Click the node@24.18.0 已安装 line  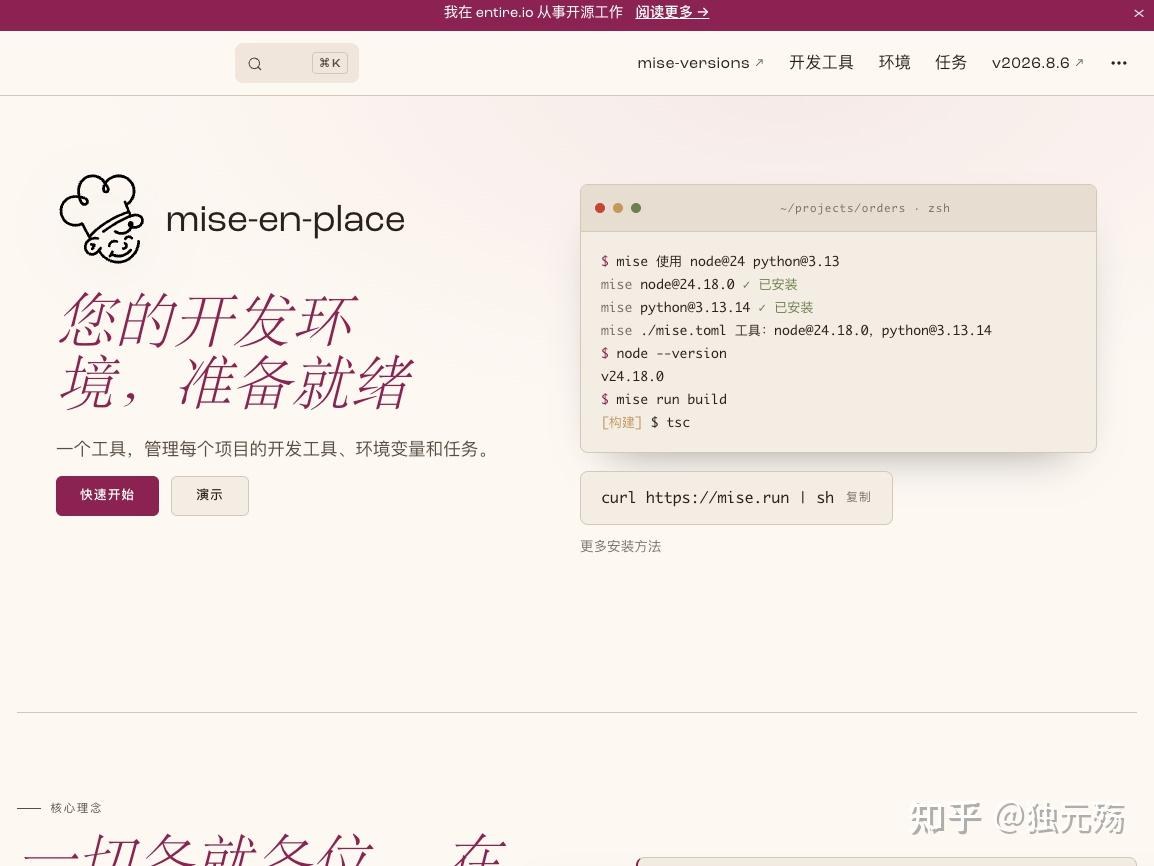[x=699, y=285]
